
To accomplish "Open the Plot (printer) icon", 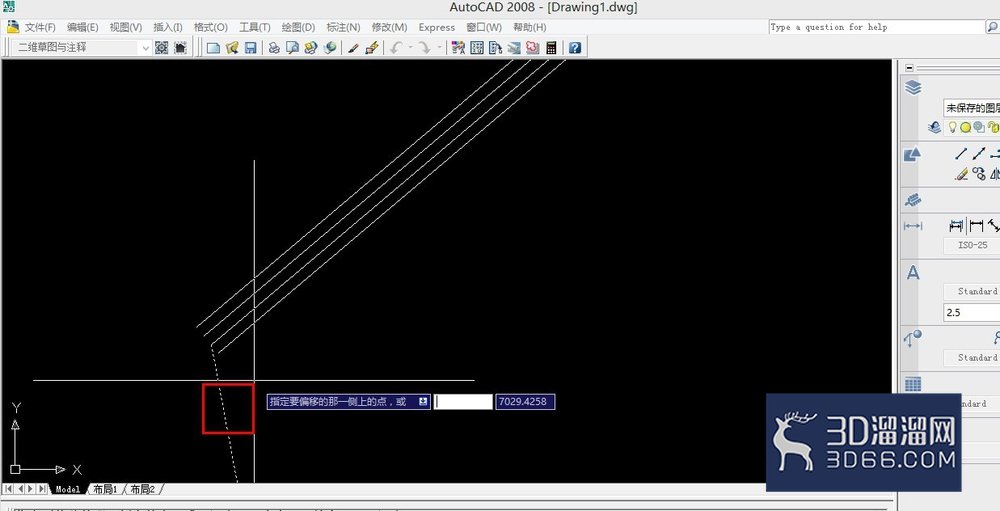I will coord(274,48).
